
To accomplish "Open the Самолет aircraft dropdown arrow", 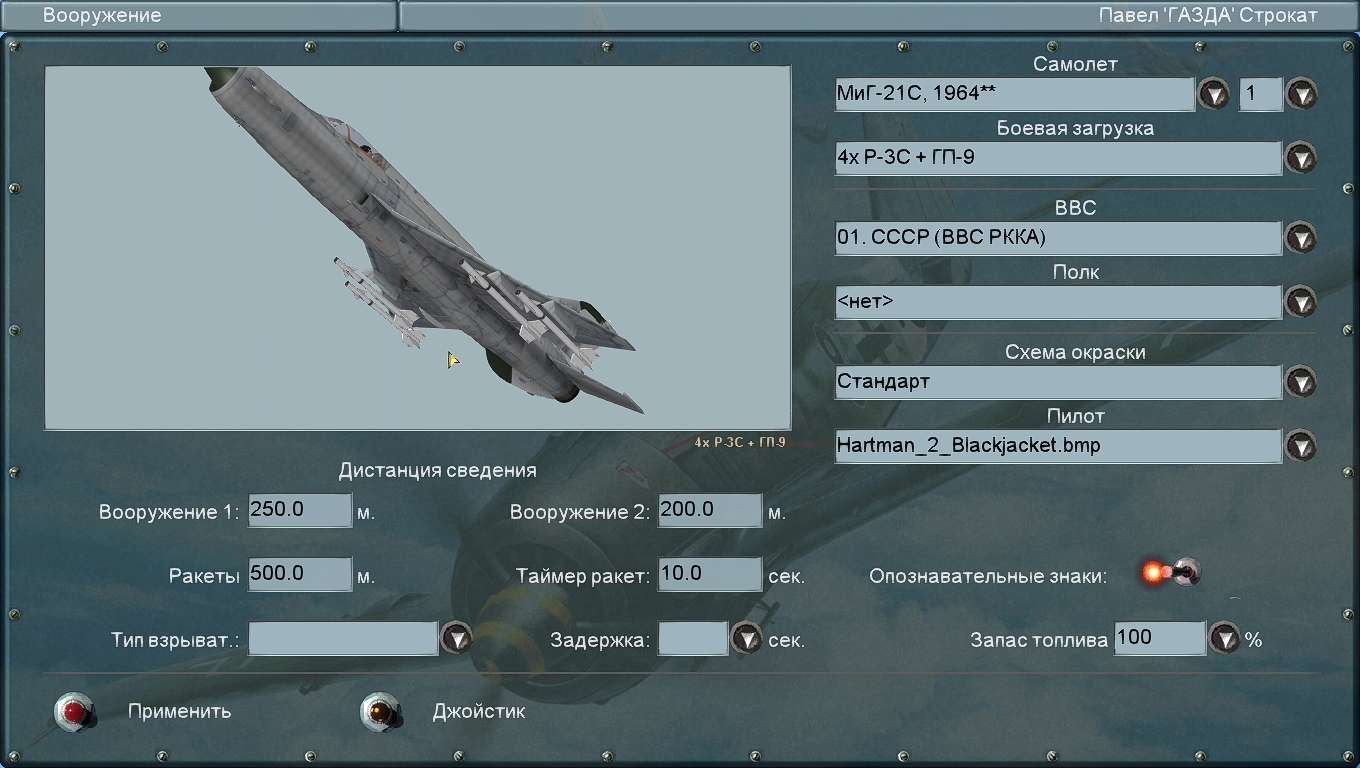I will (x=1213, y=94).
